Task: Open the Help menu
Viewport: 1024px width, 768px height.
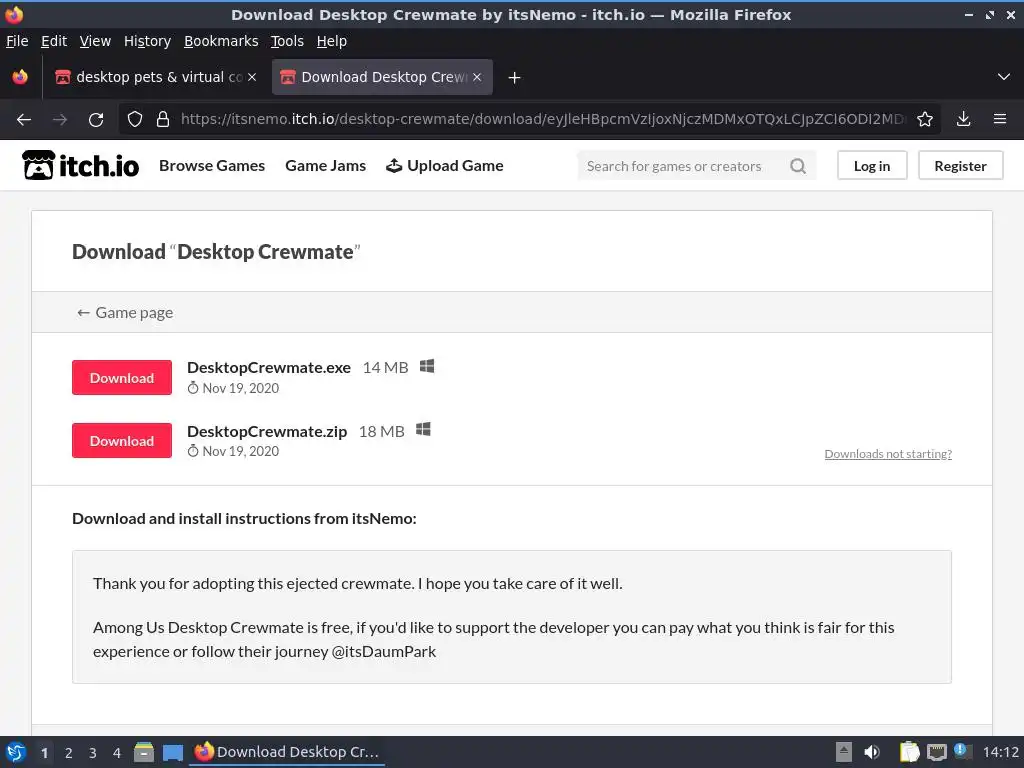Action: point(332,41)
